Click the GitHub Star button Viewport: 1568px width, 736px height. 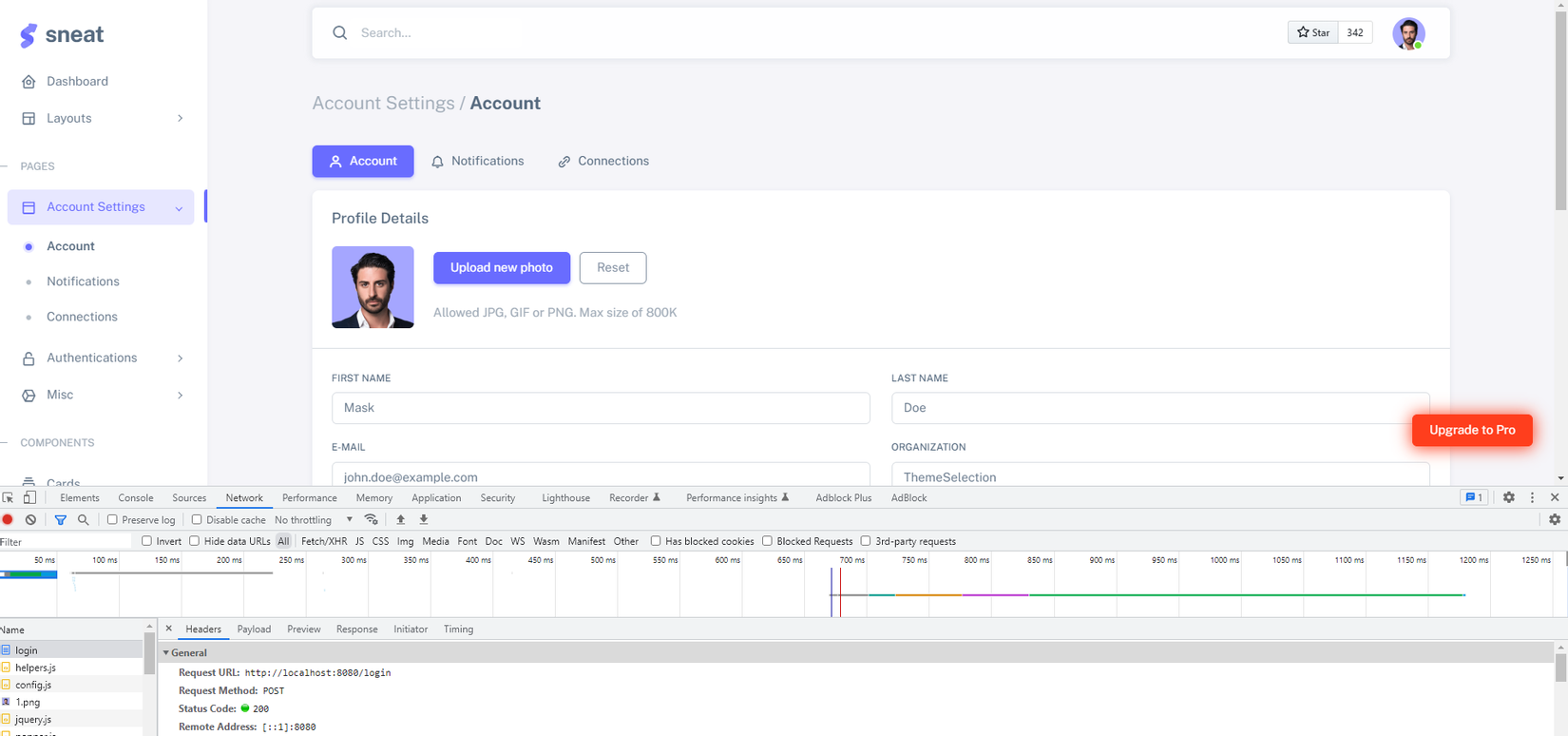[1313, 33]
